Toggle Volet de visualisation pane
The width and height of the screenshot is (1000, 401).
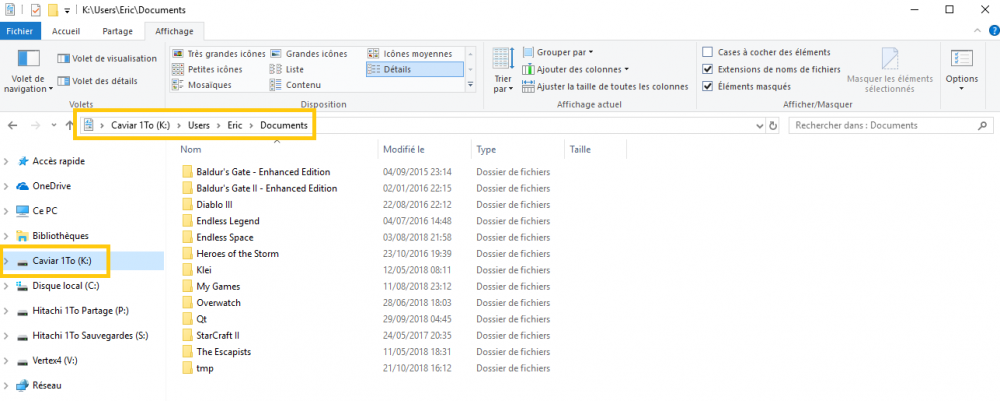(107, 59)
